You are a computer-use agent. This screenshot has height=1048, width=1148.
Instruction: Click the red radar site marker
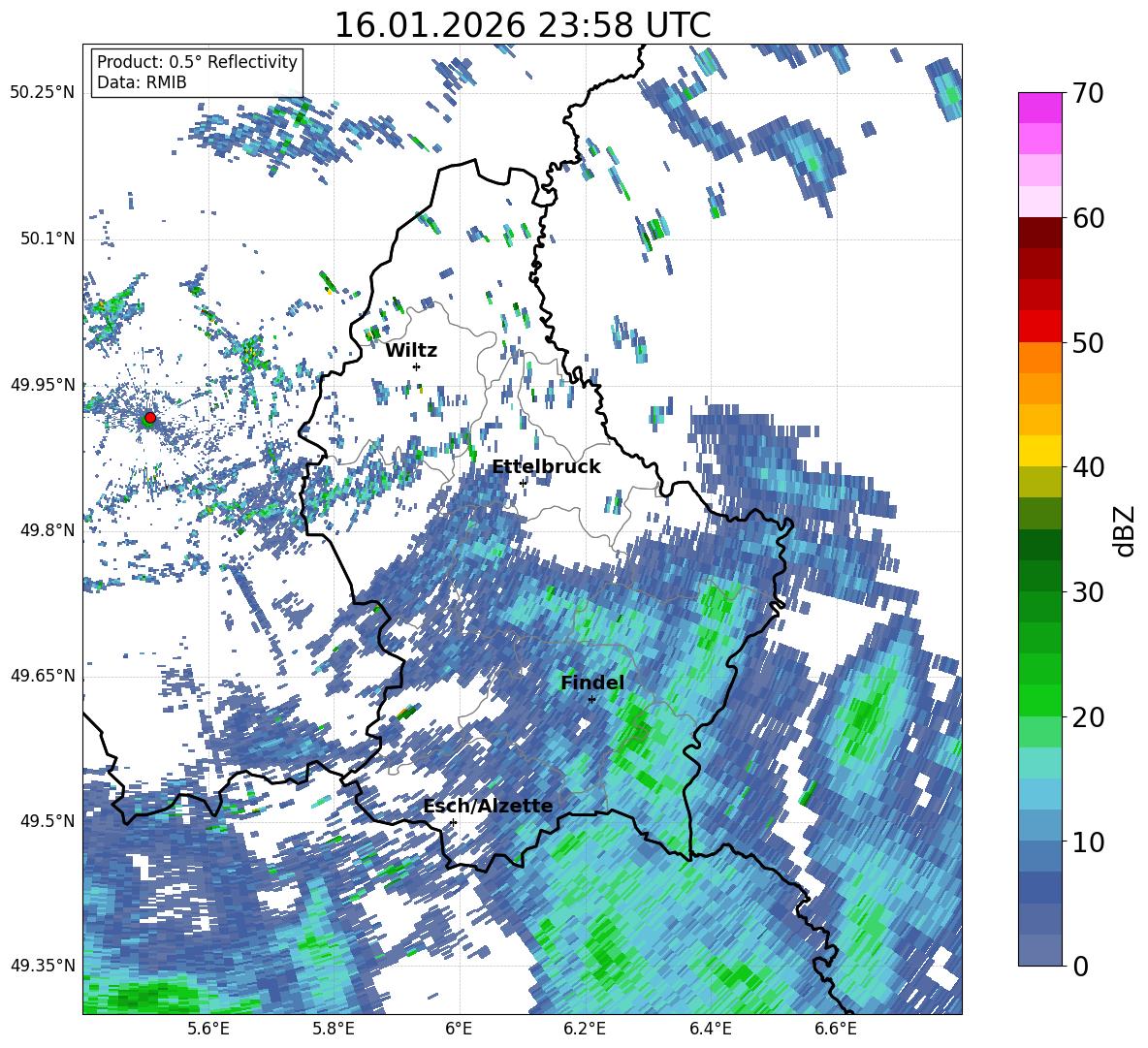(x=150, y=417)
